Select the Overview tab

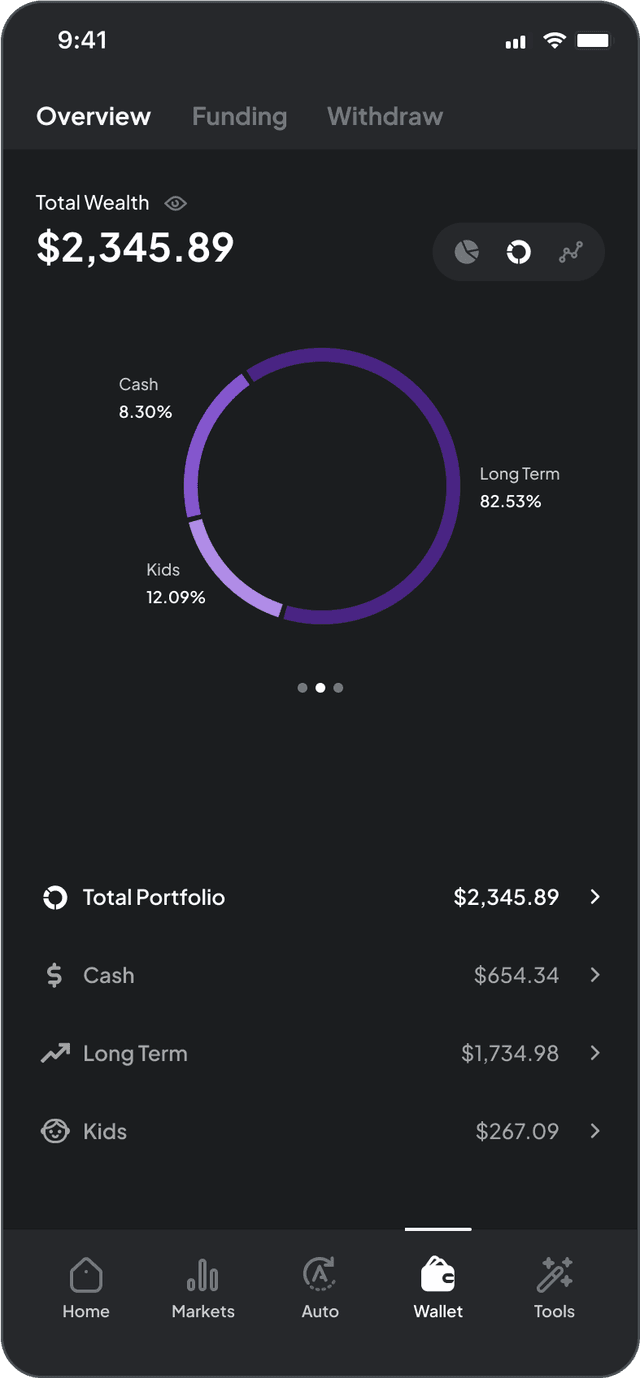pyautogui.click(x=93, y=116)
